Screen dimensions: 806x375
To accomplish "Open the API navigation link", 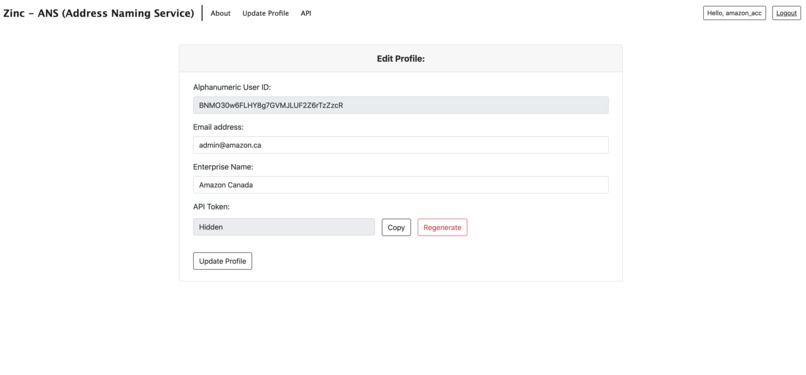I will (306, 13).
